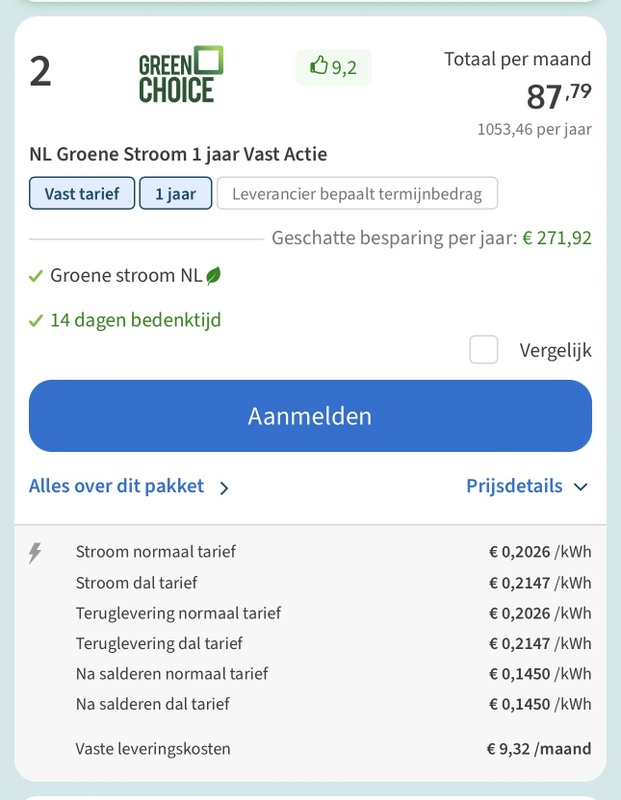Click the Geschatte besparing amount € 271,92
Image resolution: width=621 pixels, height=800 pixels.
click(x=557, y=238)
